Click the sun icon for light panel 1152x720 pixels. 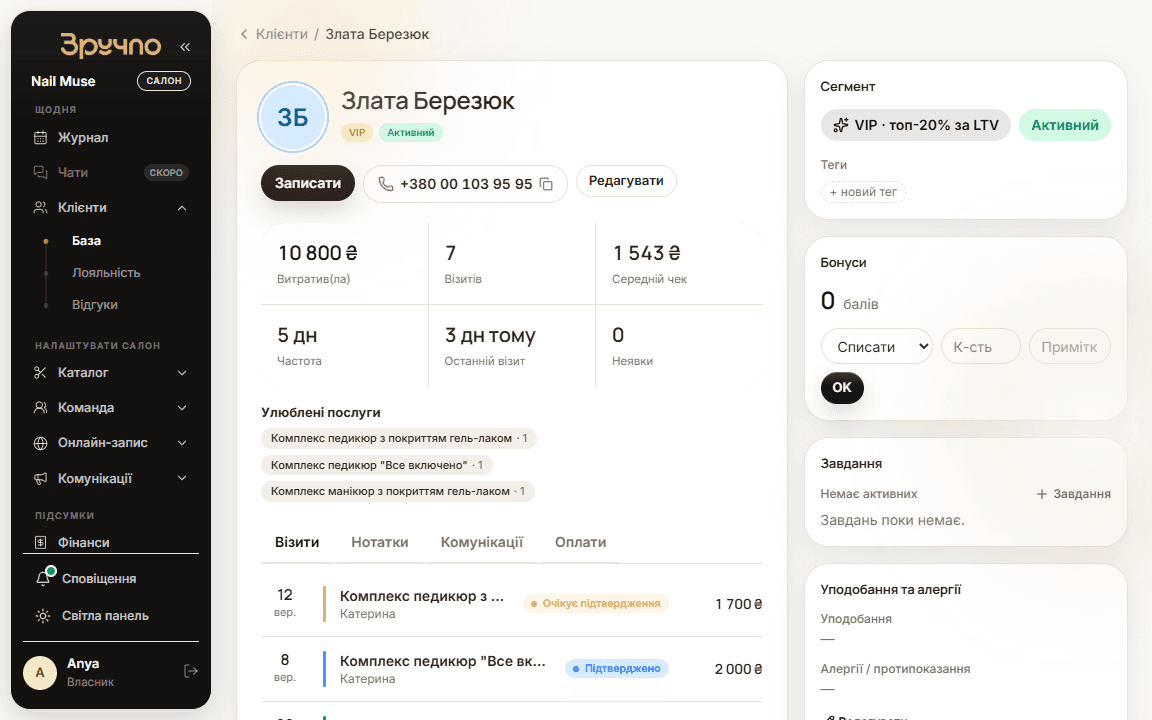43,616
